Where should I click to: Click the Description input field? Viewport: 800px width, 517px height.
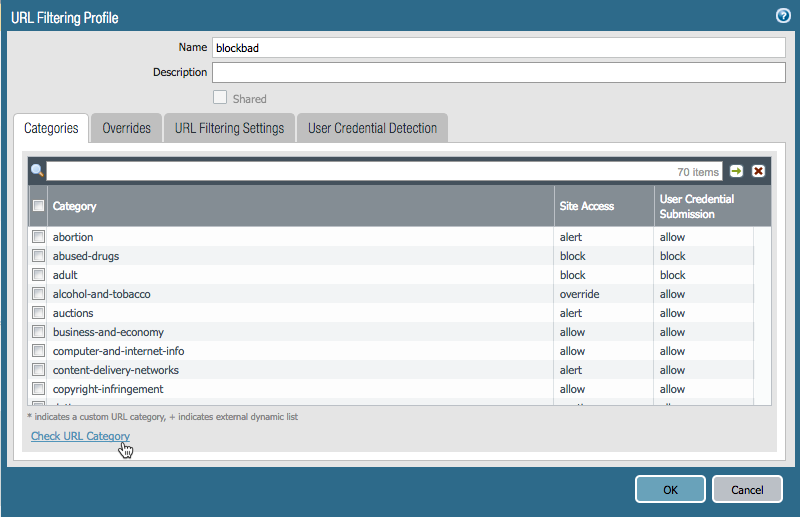point(498,72)
